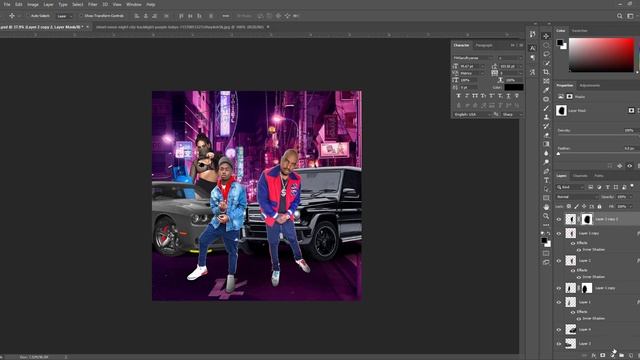Screen dimensions: 640x360
Task: Toggle visibility of Layer 4
Action: [559, 329]
